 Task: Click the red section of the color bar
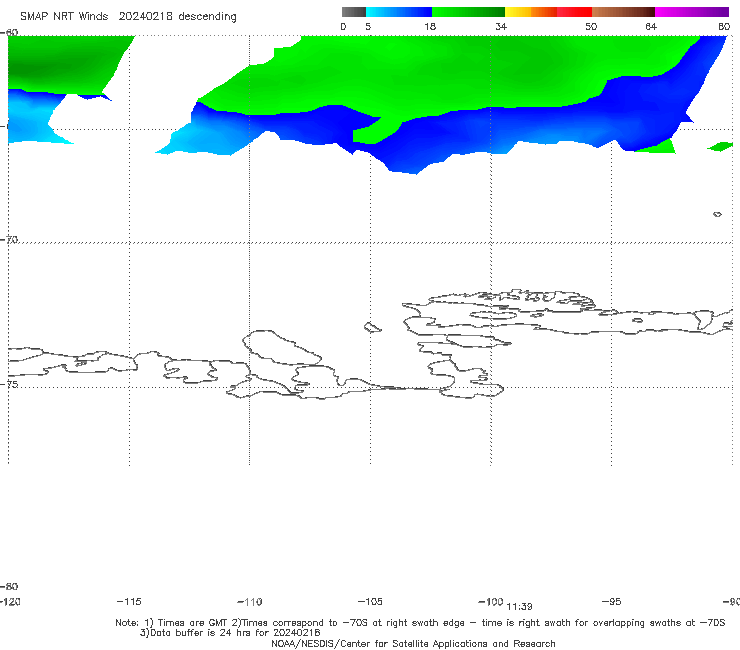[574, 12]
